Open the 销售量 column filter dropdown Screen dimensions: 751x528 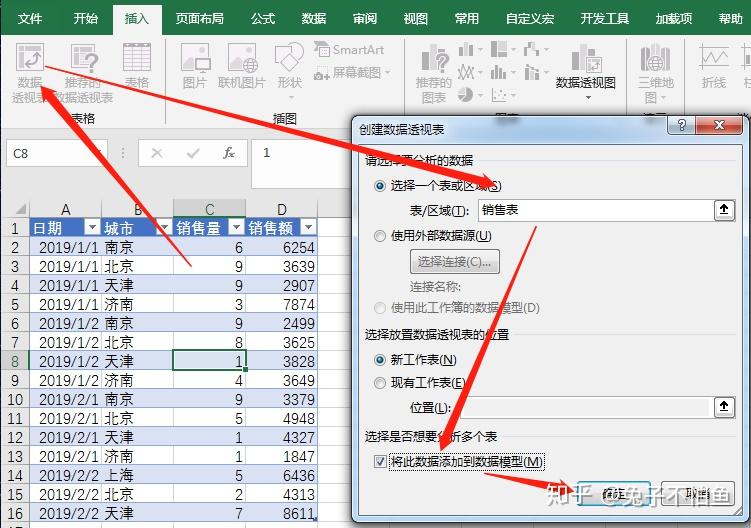[236, 227]
